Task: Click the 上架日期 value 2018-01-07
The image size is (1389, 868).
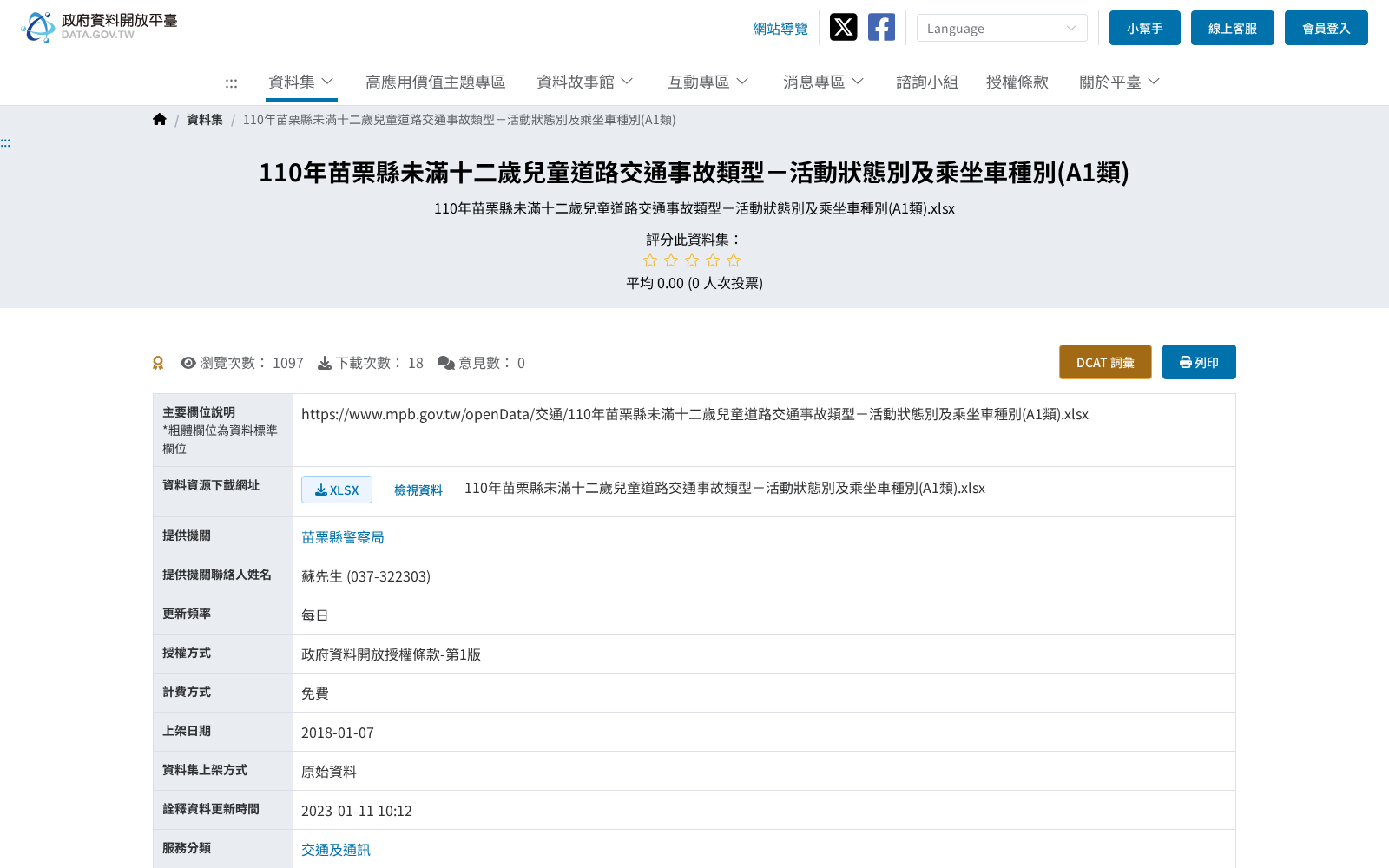Action: tap(338, 733)
